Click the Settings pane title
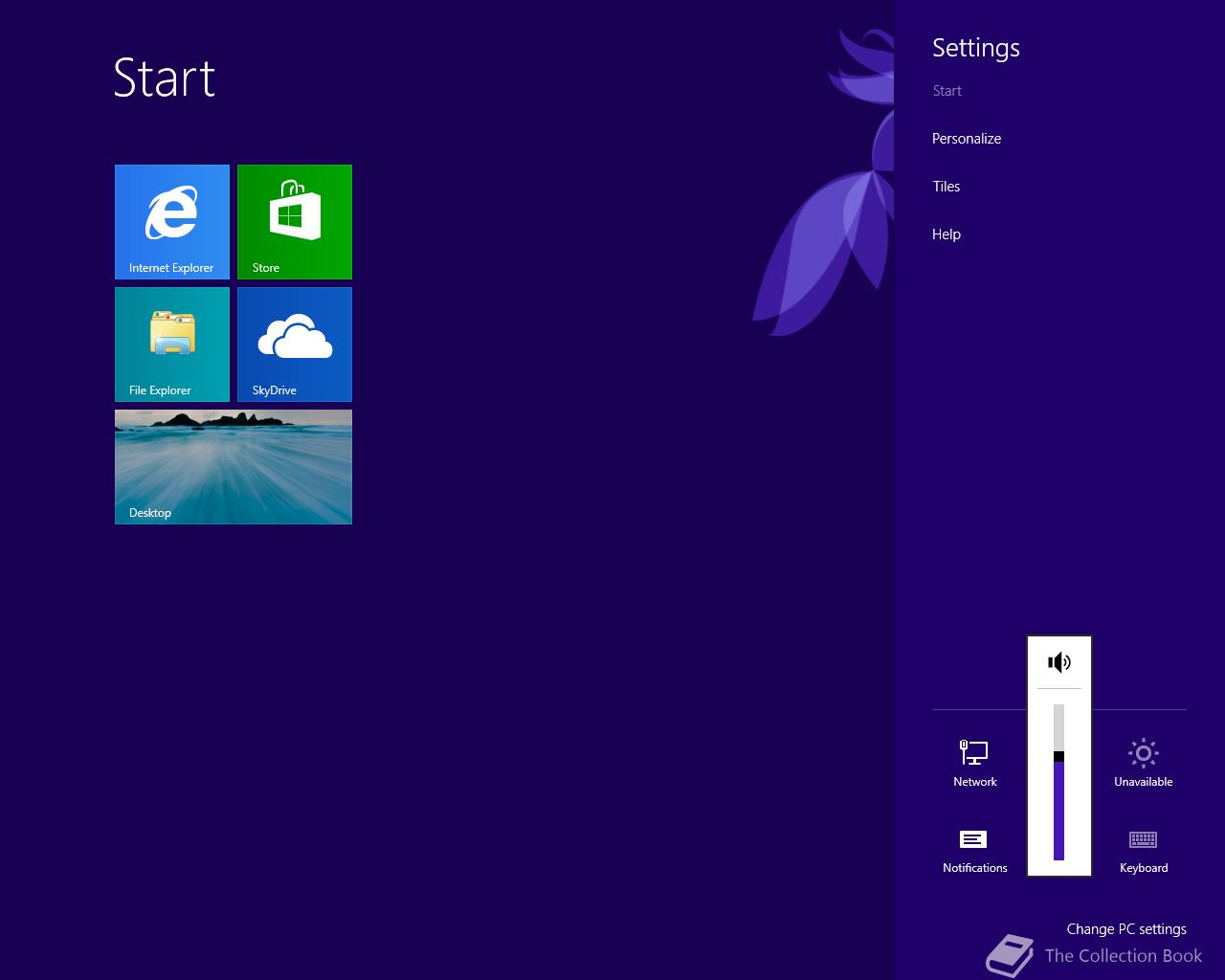The width and height of the screenshot is (1225, 980). 976,48
